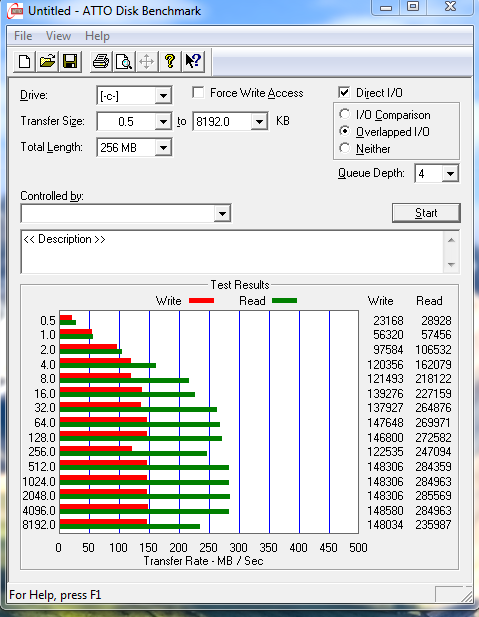Click the green Read legend swatch
This screenshot has height=617, width=479.
click(284, 301)
